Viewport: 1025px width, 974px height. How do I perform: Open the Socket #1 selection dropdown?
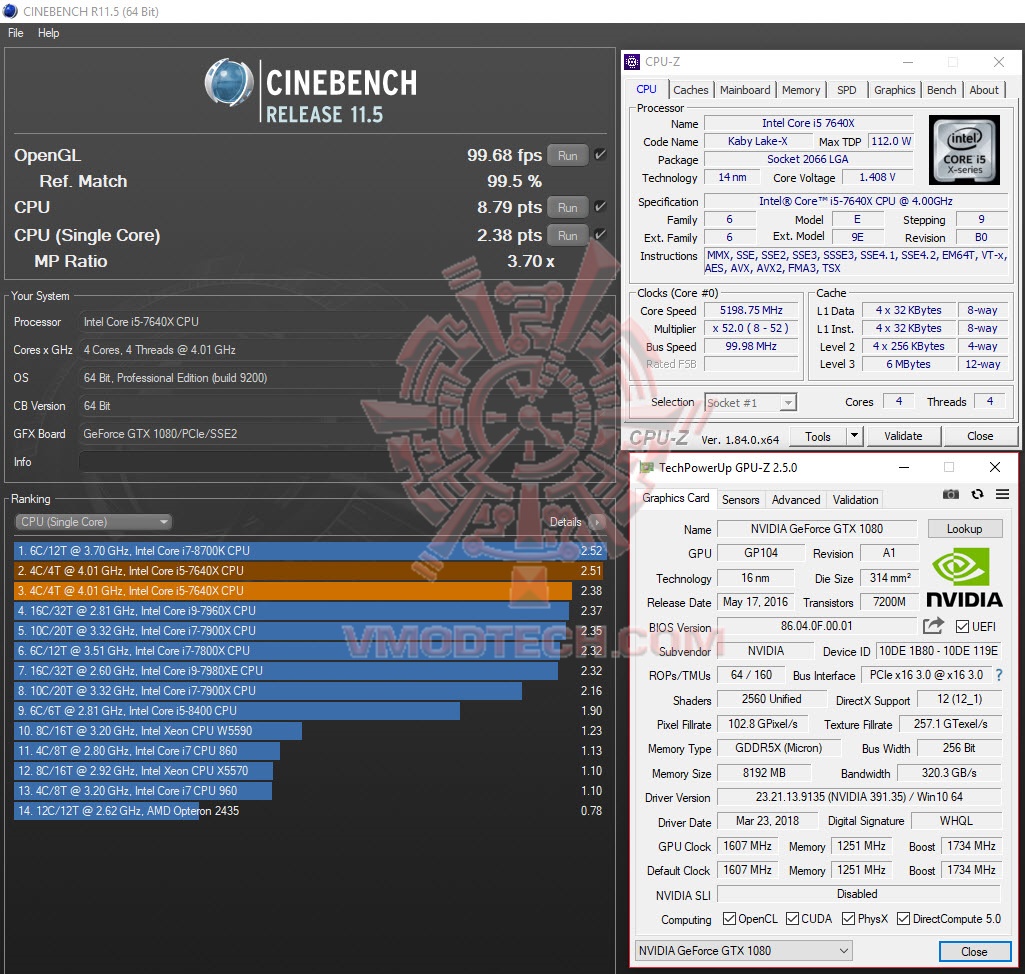[750, 403]
